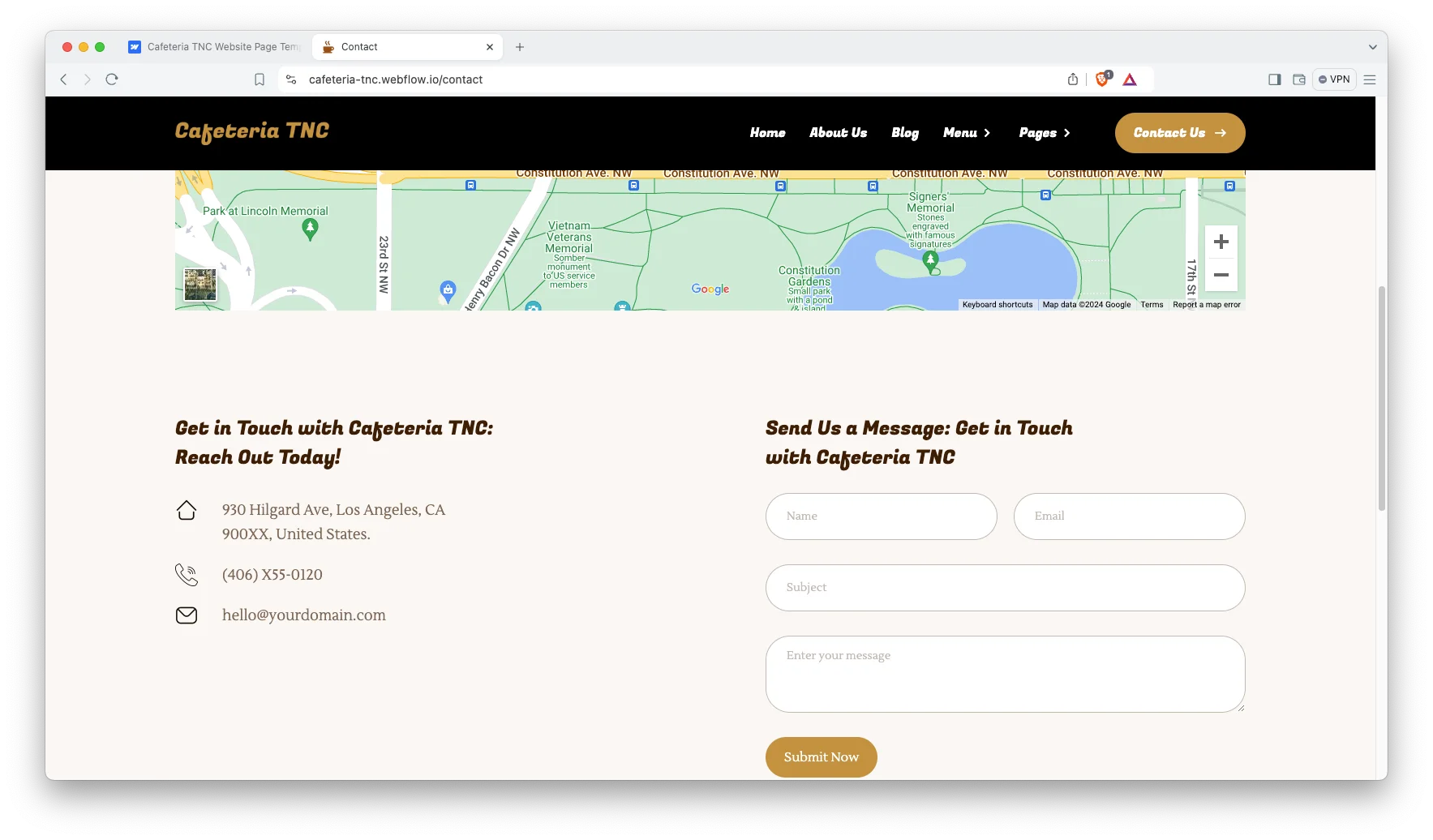Reload the page with refresh icon
This screenshot has height=840, width=1433.
click(112, 79)
